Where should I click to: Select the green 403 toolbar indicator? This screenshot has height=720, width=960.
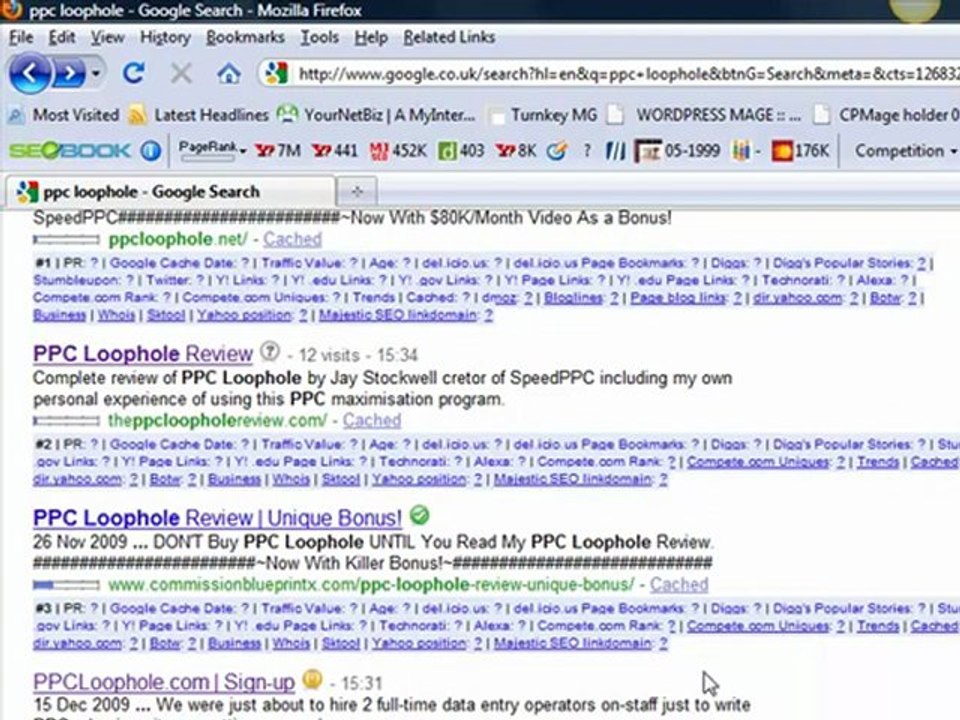pyautogui.click(x=460, y=151)
